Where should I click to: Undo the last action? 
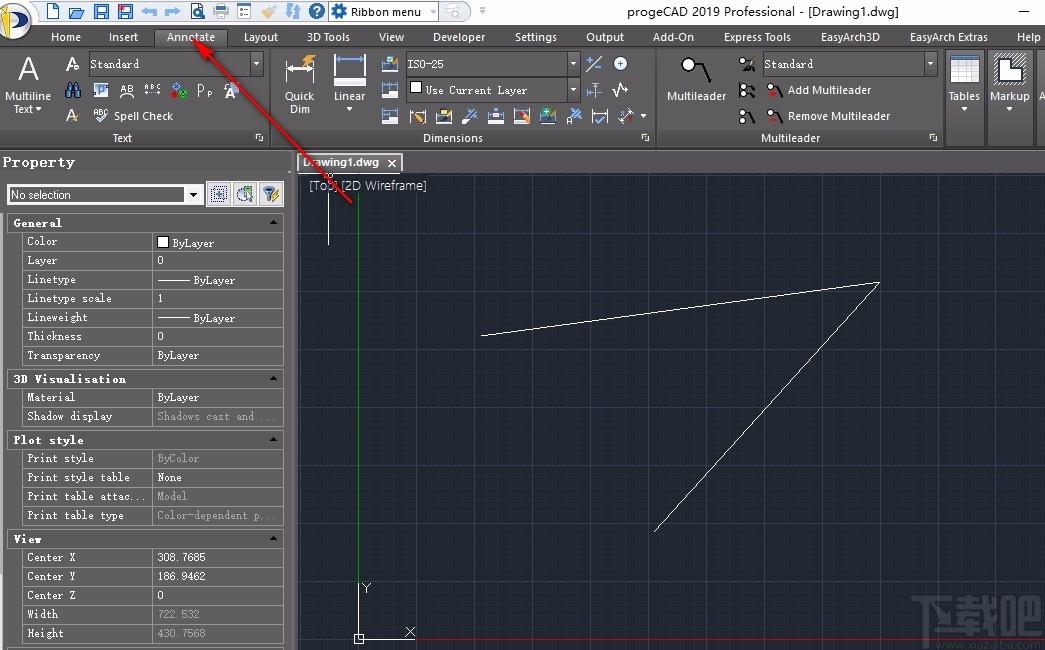click(x=149, y=11)
